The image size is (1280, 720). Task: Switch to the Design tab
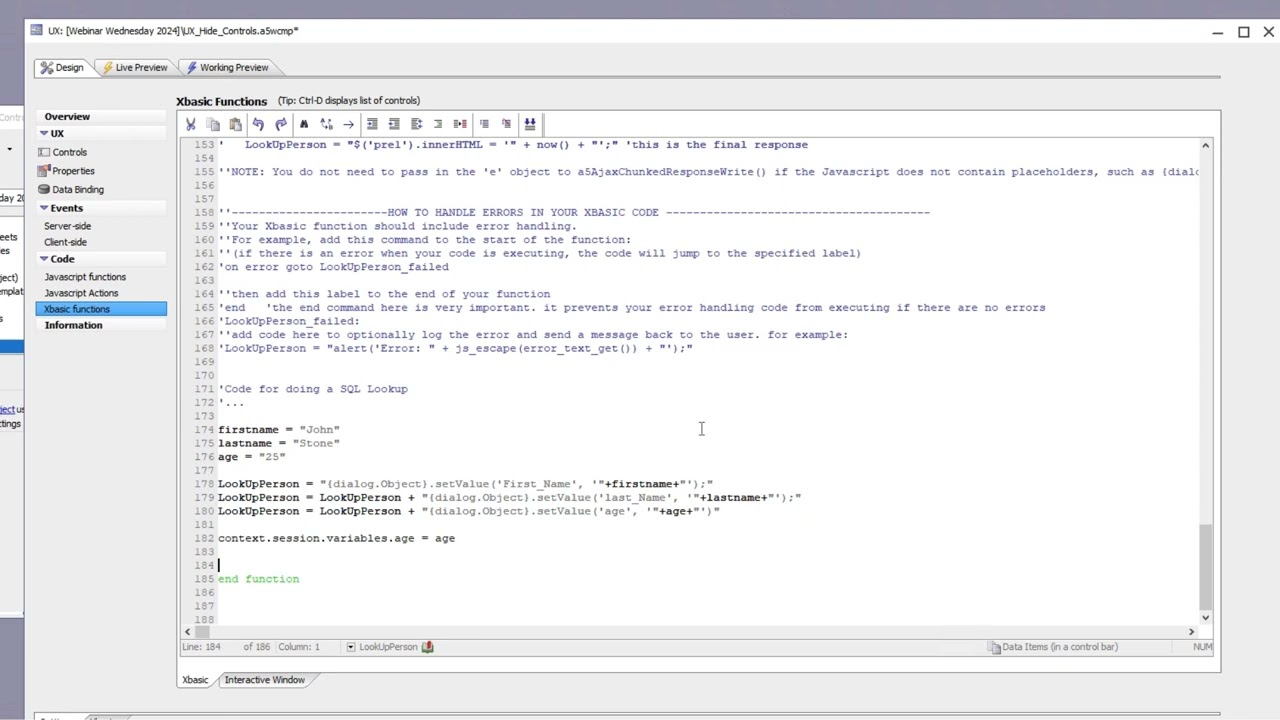(x=61, y=68)
